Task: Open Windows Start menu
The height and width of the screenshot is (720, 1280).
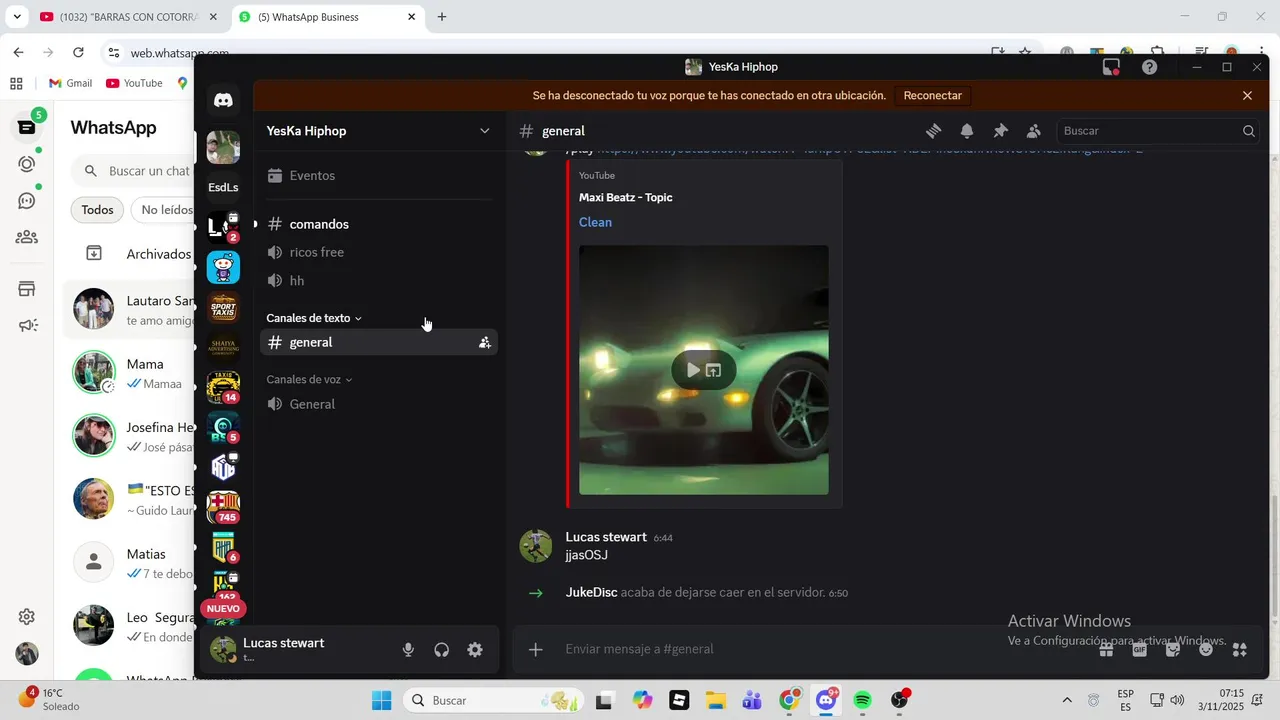Action: 382,700
